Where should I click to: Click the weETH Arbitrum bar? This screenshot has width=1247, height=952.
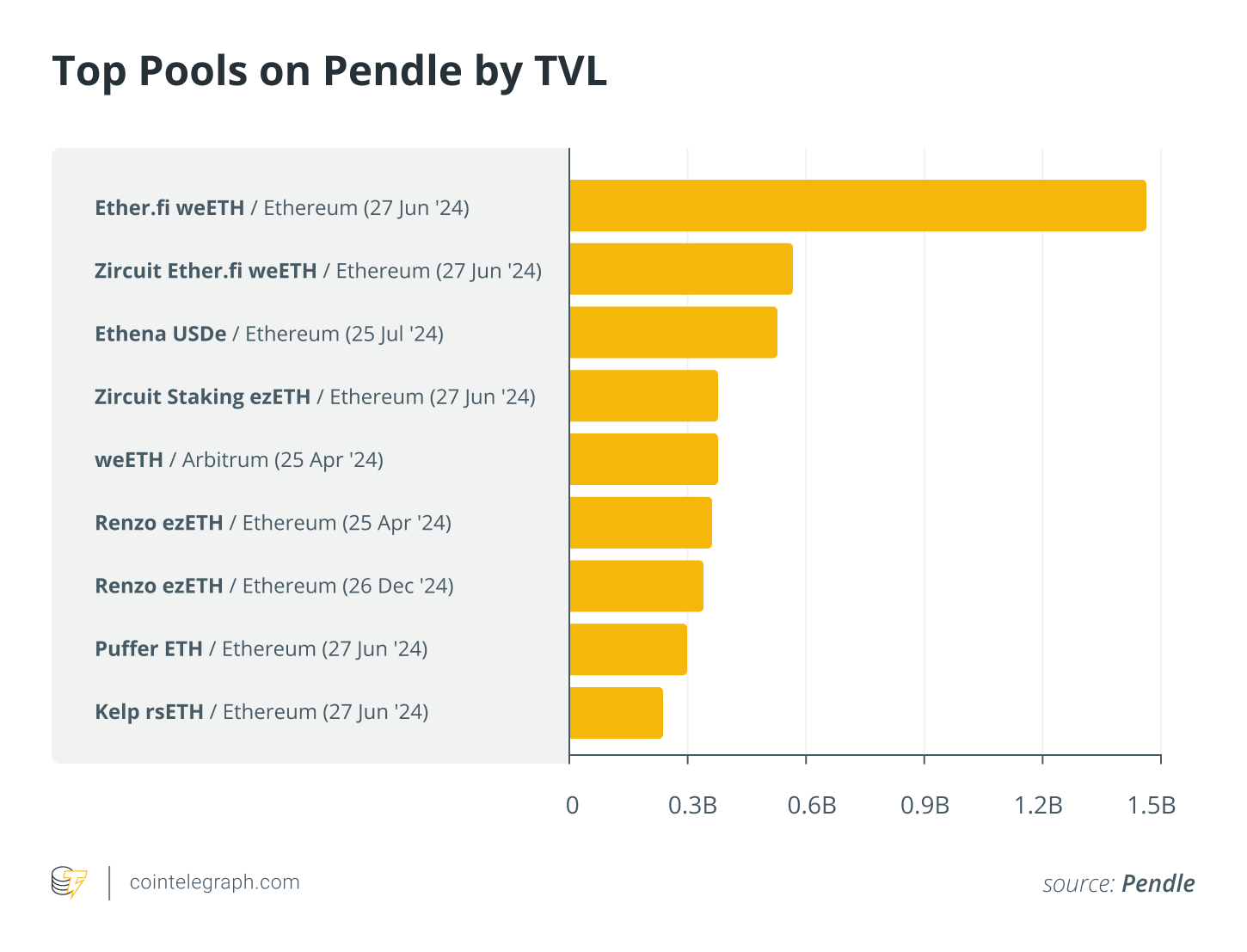(643, 459)
